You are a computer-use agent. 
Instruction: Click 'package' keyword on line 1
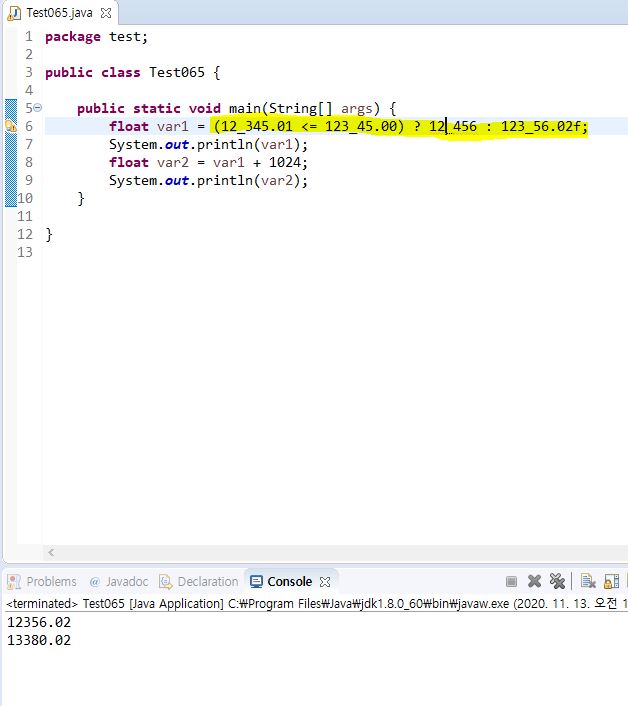point(72,37)
